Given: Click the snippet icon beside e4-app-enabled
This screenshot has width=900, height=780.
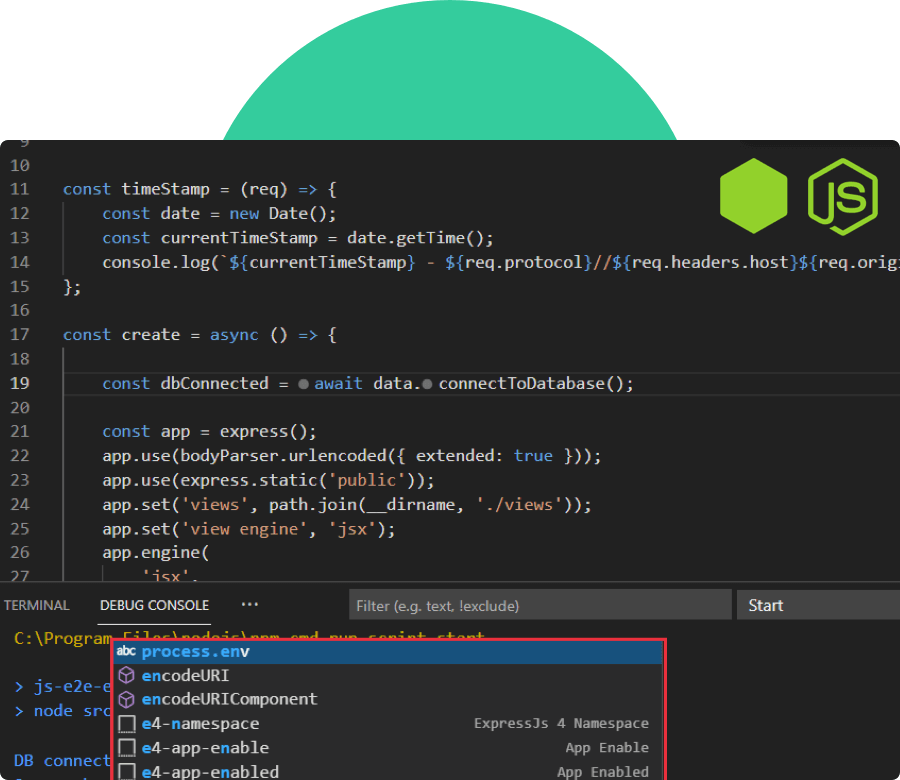Looking at the screenshot, I should point(127,771).
